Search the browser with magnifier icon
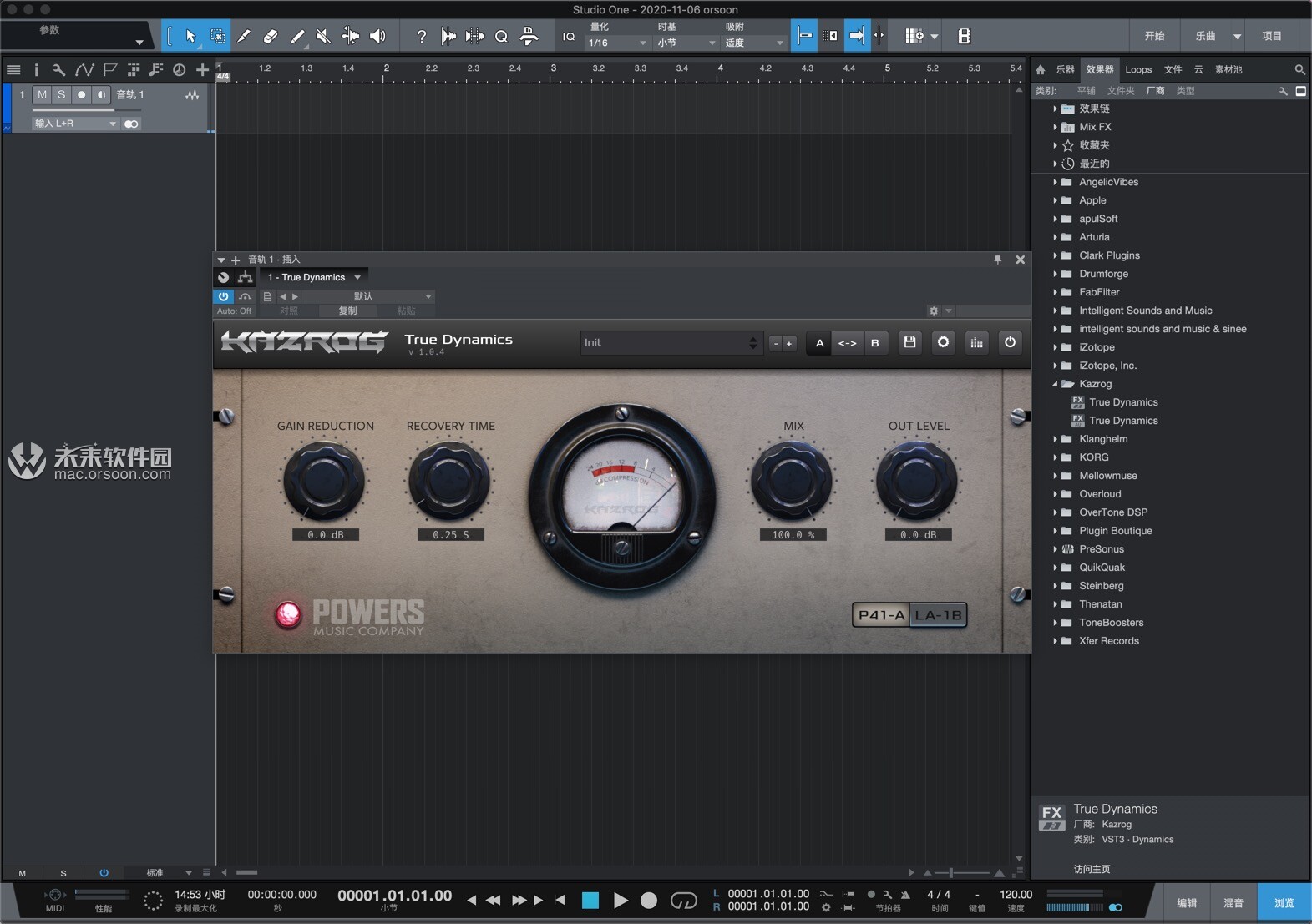The width and height of the screenshot is (1312, 924). 1299,70
